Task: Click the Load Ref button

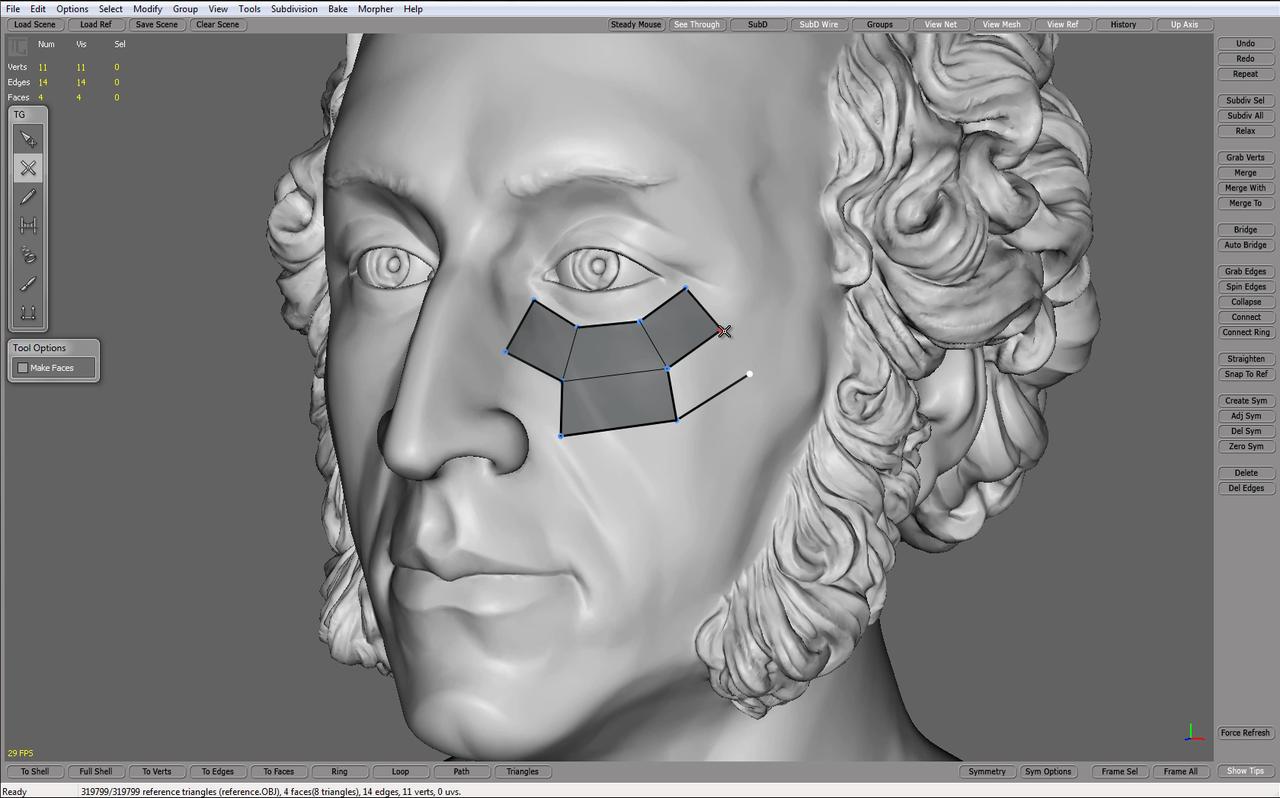Action: [96, 24]
